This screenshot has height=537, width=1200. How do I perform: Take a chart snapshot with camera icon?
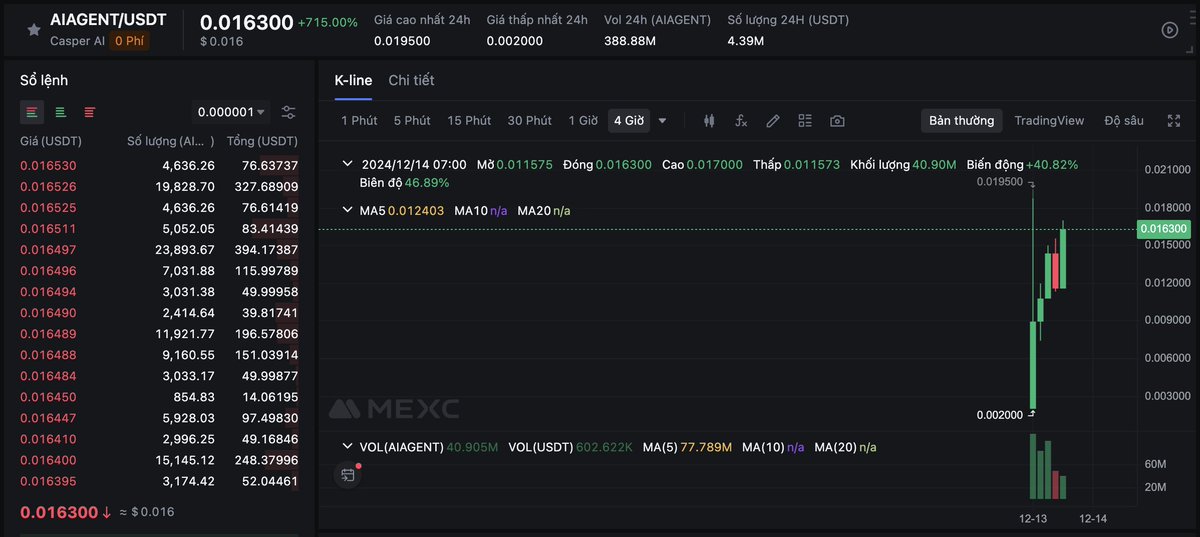(x=837, y=121)
